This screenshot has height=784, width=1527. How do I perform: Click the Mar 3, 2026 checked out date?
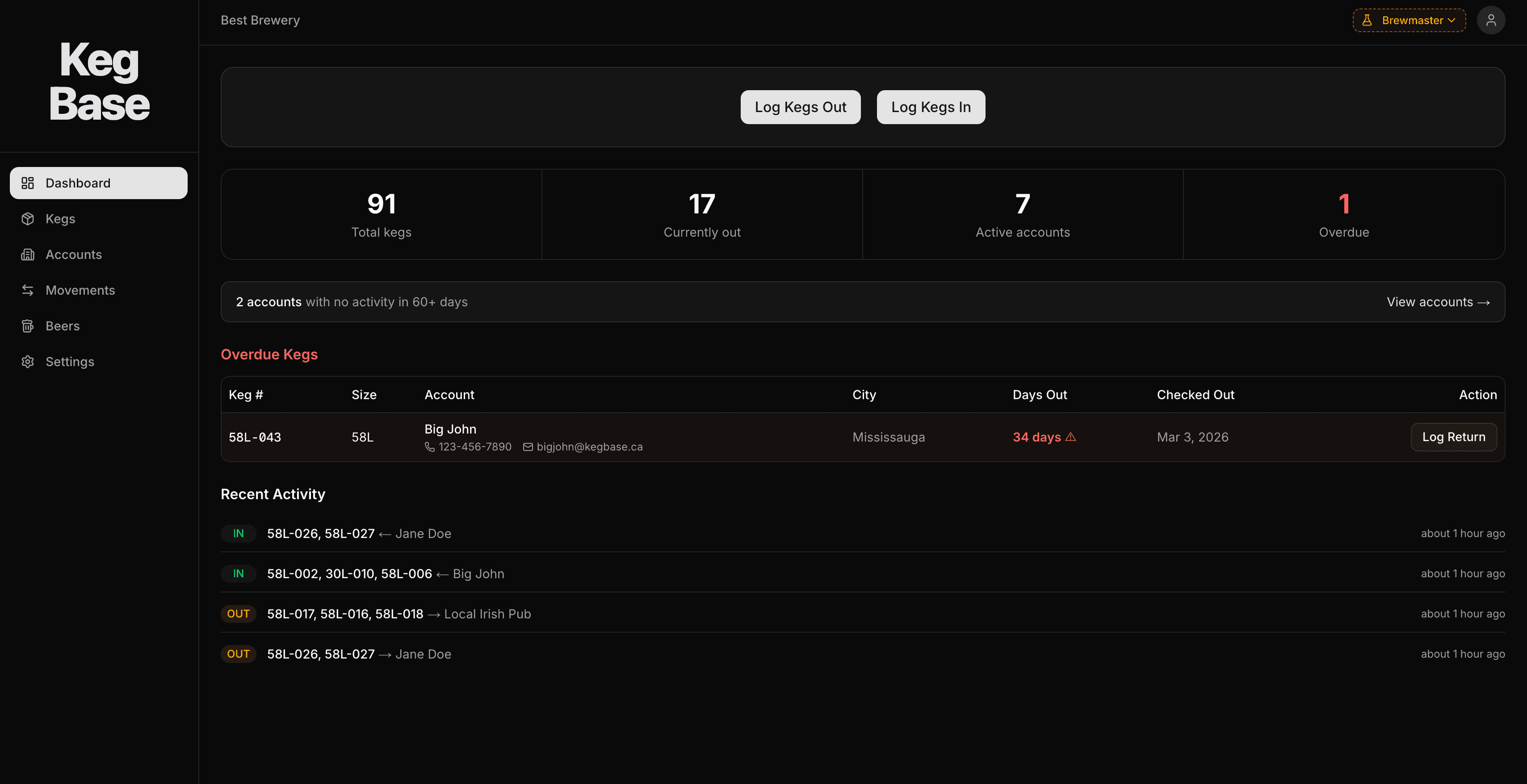coord(1193,438)
